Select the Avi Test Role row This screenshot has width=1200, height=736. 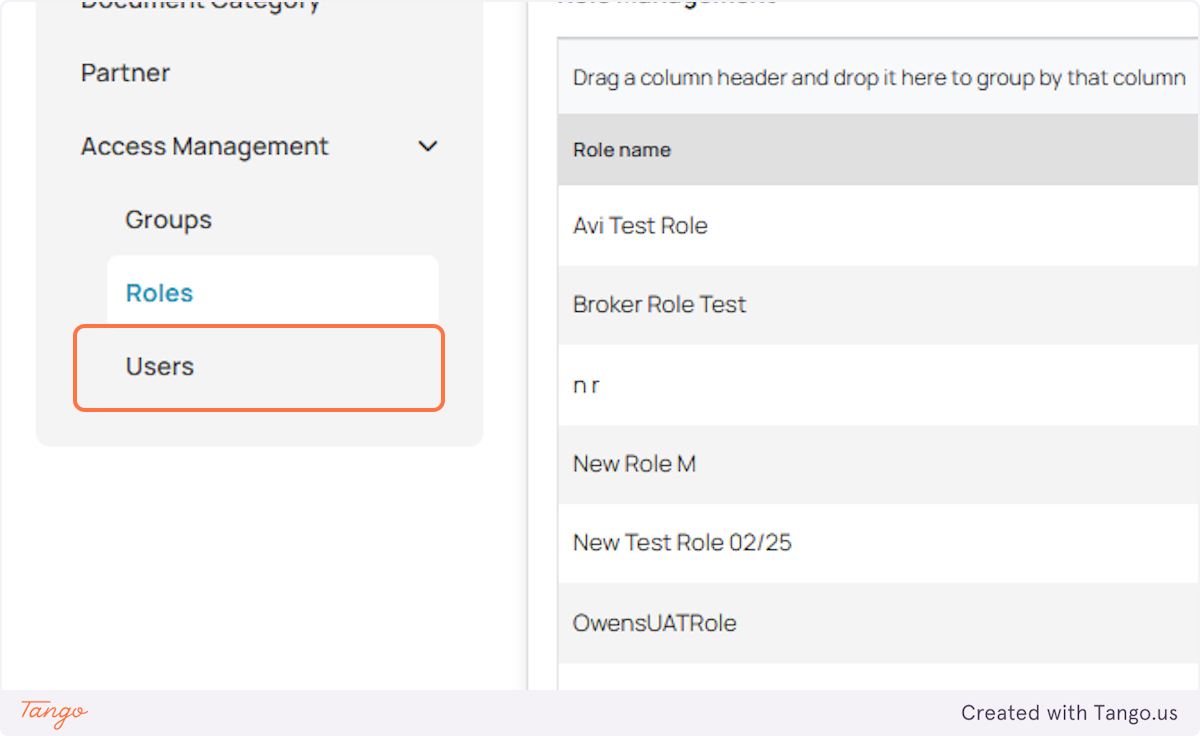tap(878, 226)
